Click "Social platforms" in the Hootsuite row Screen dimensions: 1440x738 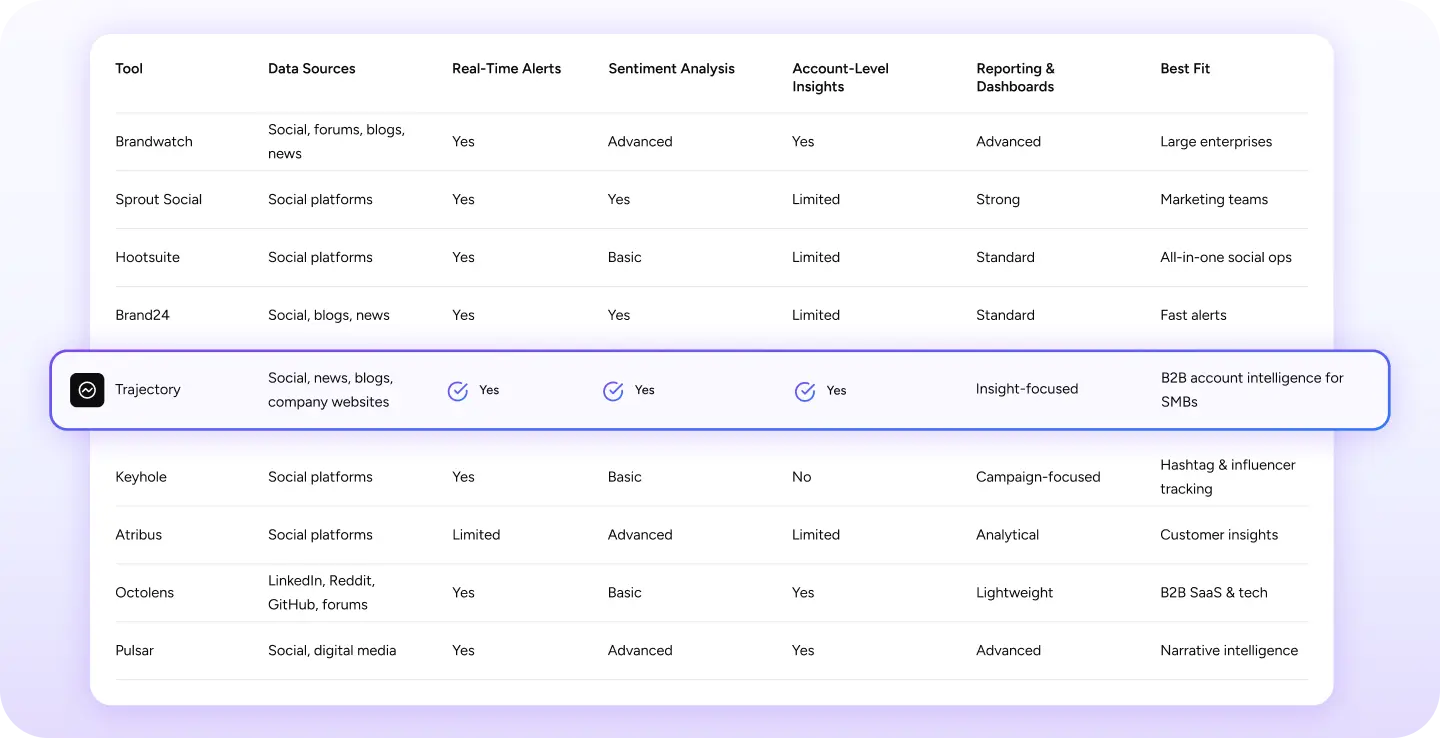coord(320,258)
